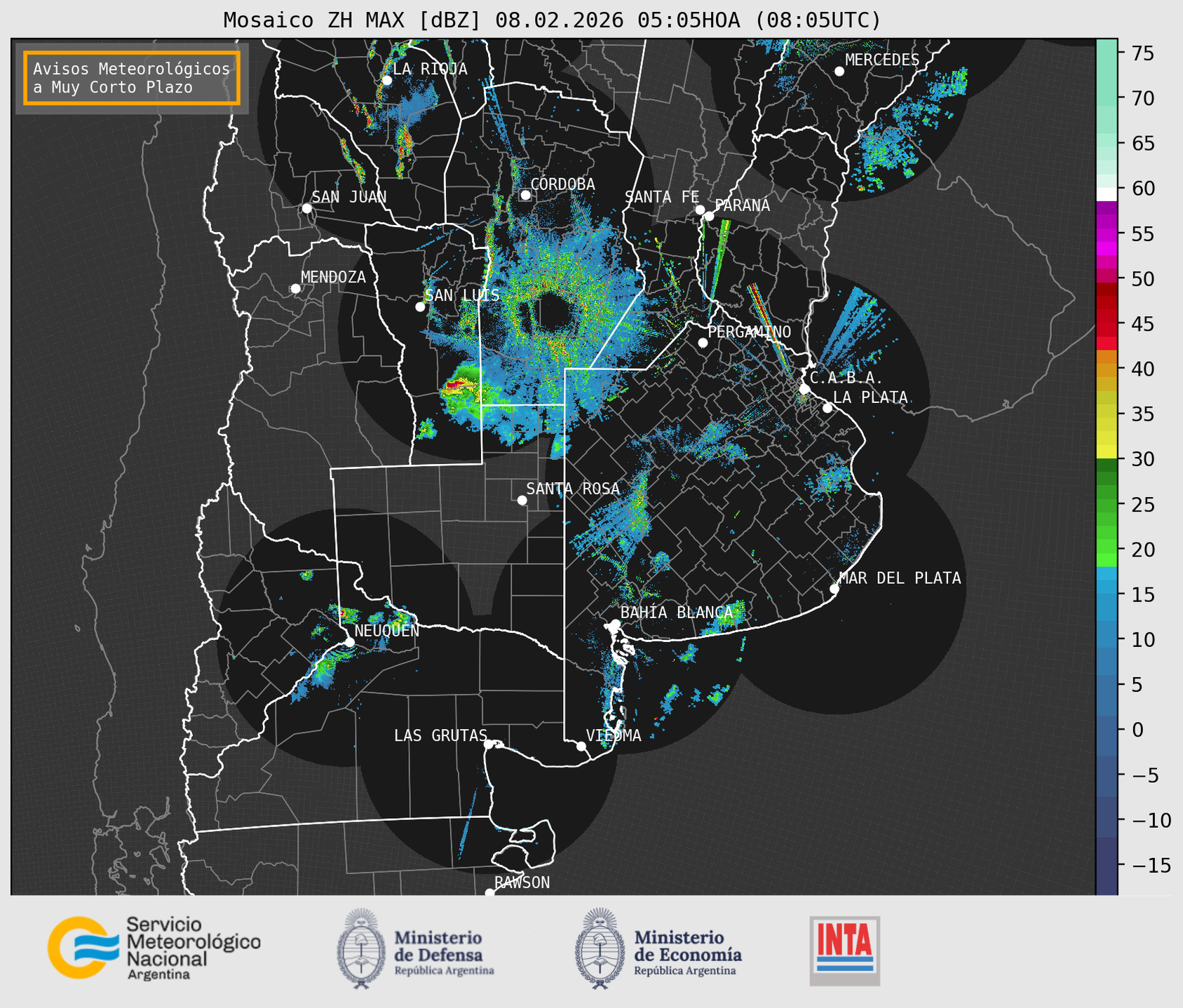The width and height of the screenshot is (1183, 1008).
Task: Pick the yellow 30 dBZ color on legend
Action: 1107,452
